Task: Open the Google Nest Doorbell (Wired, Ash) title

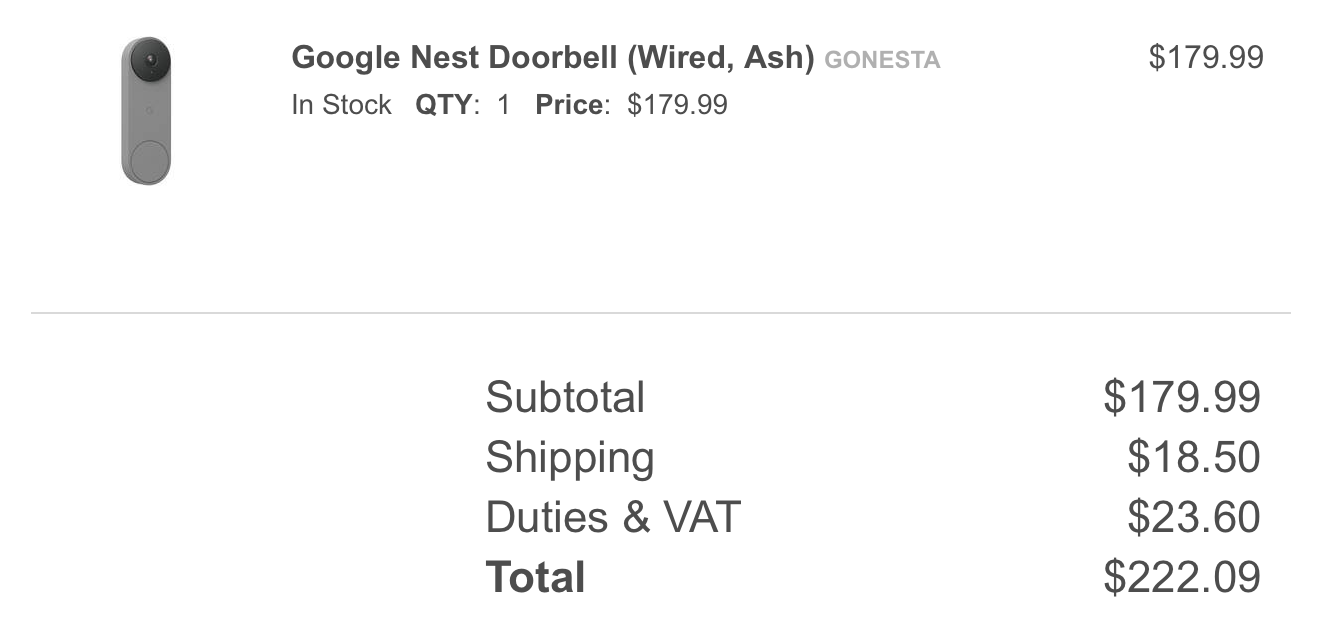Action: (553, 58)
